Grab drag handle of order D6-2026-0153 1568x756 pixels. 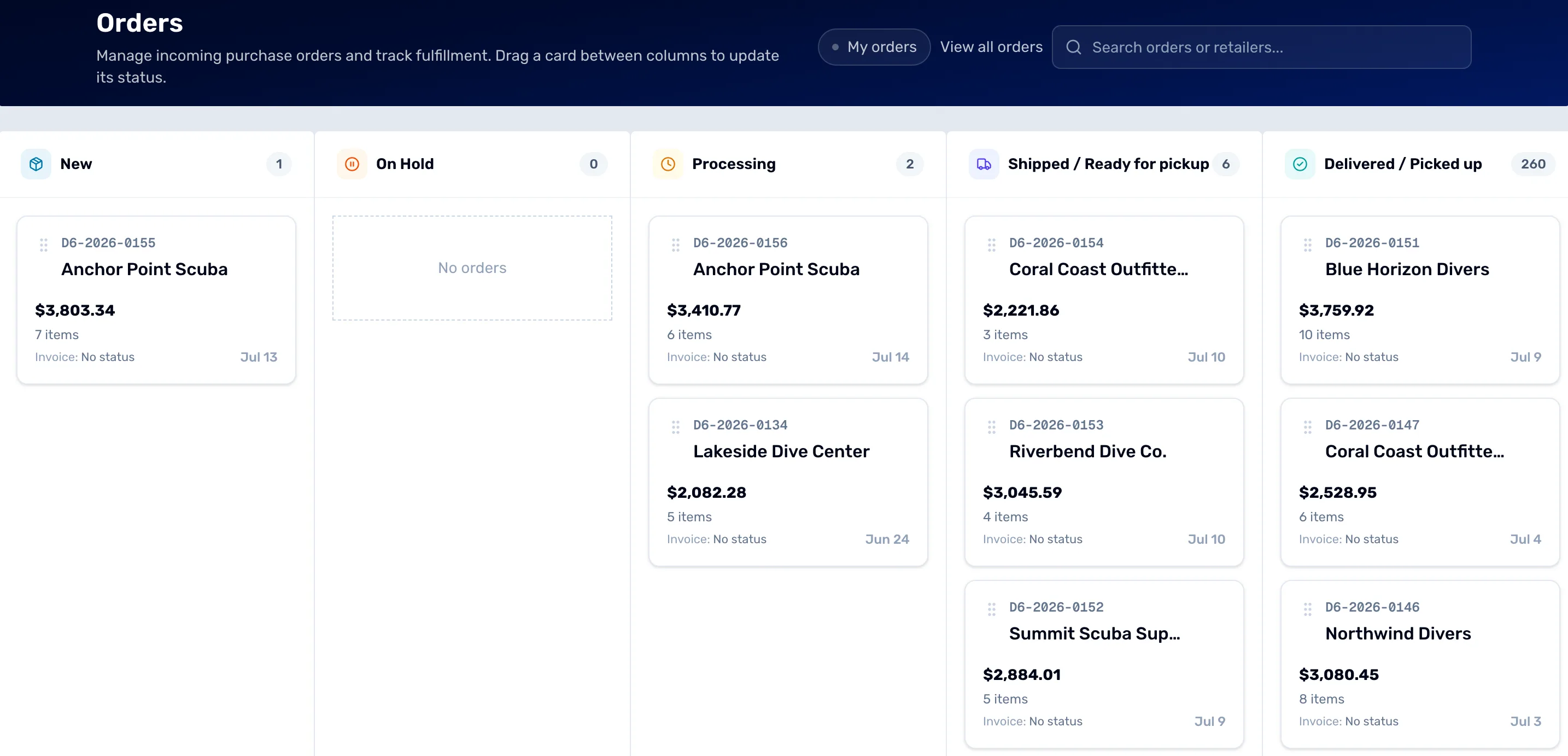click(992, 427)
